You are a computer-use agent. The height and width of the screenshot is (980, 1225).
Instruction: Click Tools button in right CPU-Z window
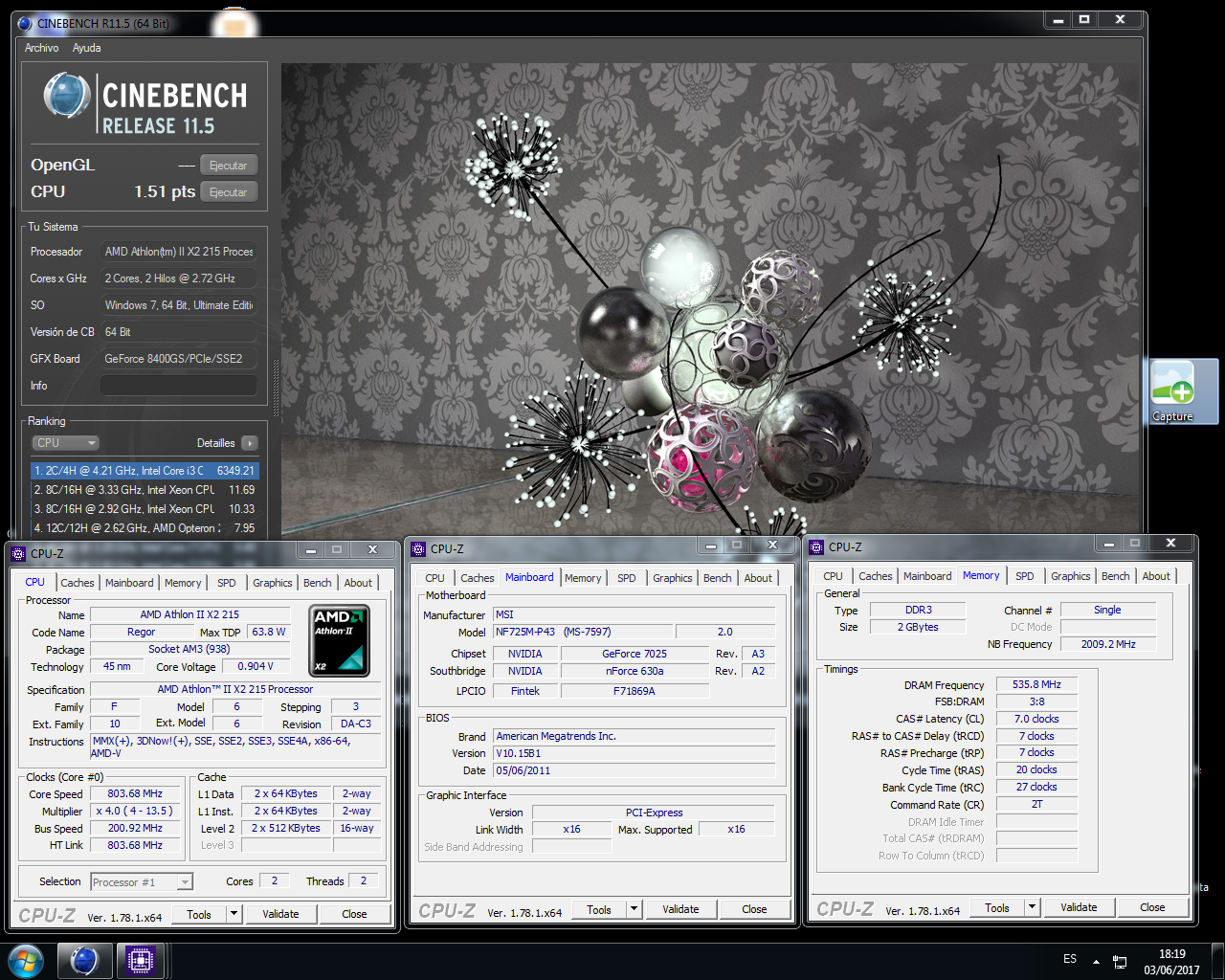click(997, 907)
